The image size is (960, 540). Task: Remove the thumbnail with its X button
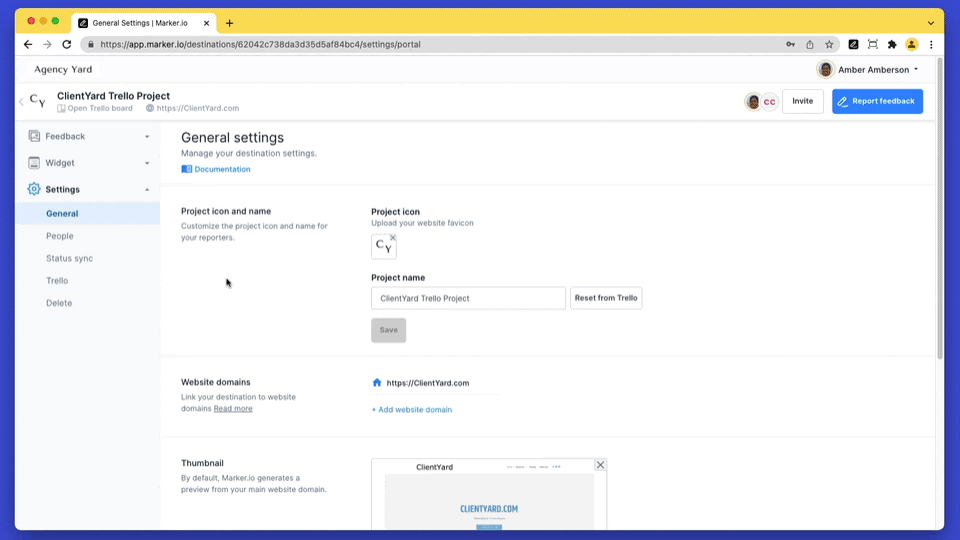pos(601,465)
